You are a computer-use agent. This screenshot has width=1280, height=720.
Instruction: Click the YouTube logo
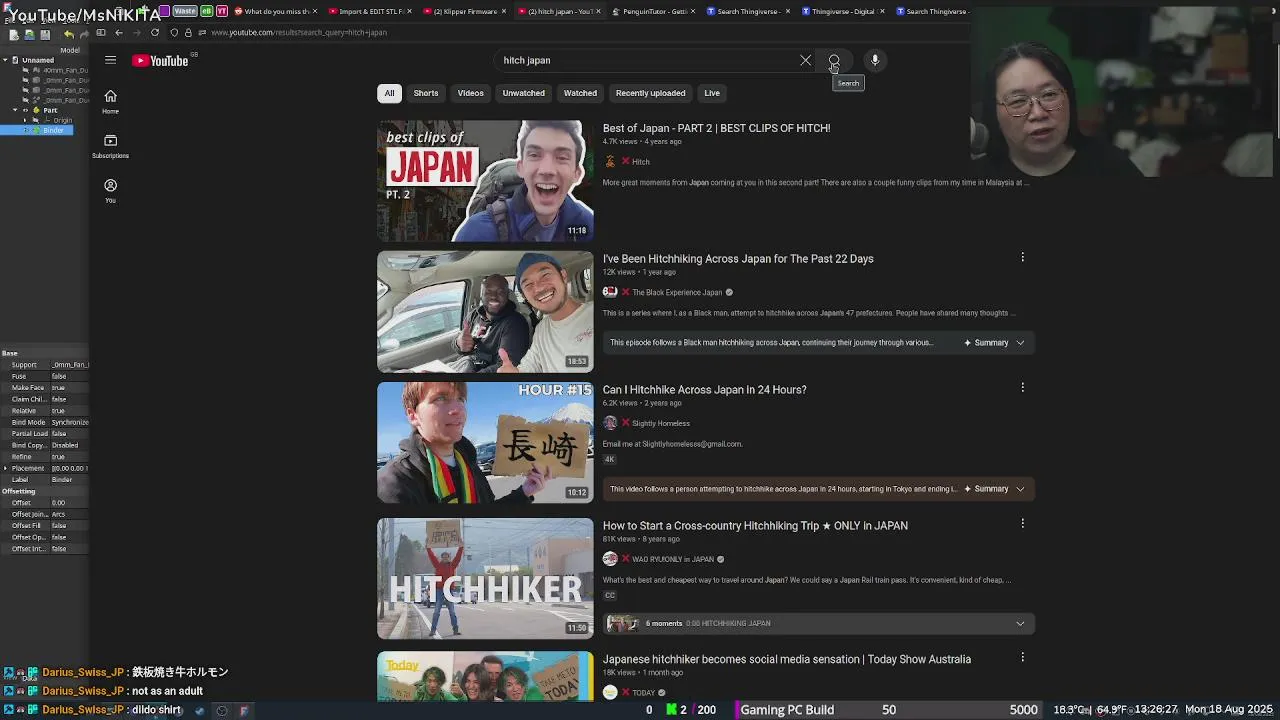(160, 61)
